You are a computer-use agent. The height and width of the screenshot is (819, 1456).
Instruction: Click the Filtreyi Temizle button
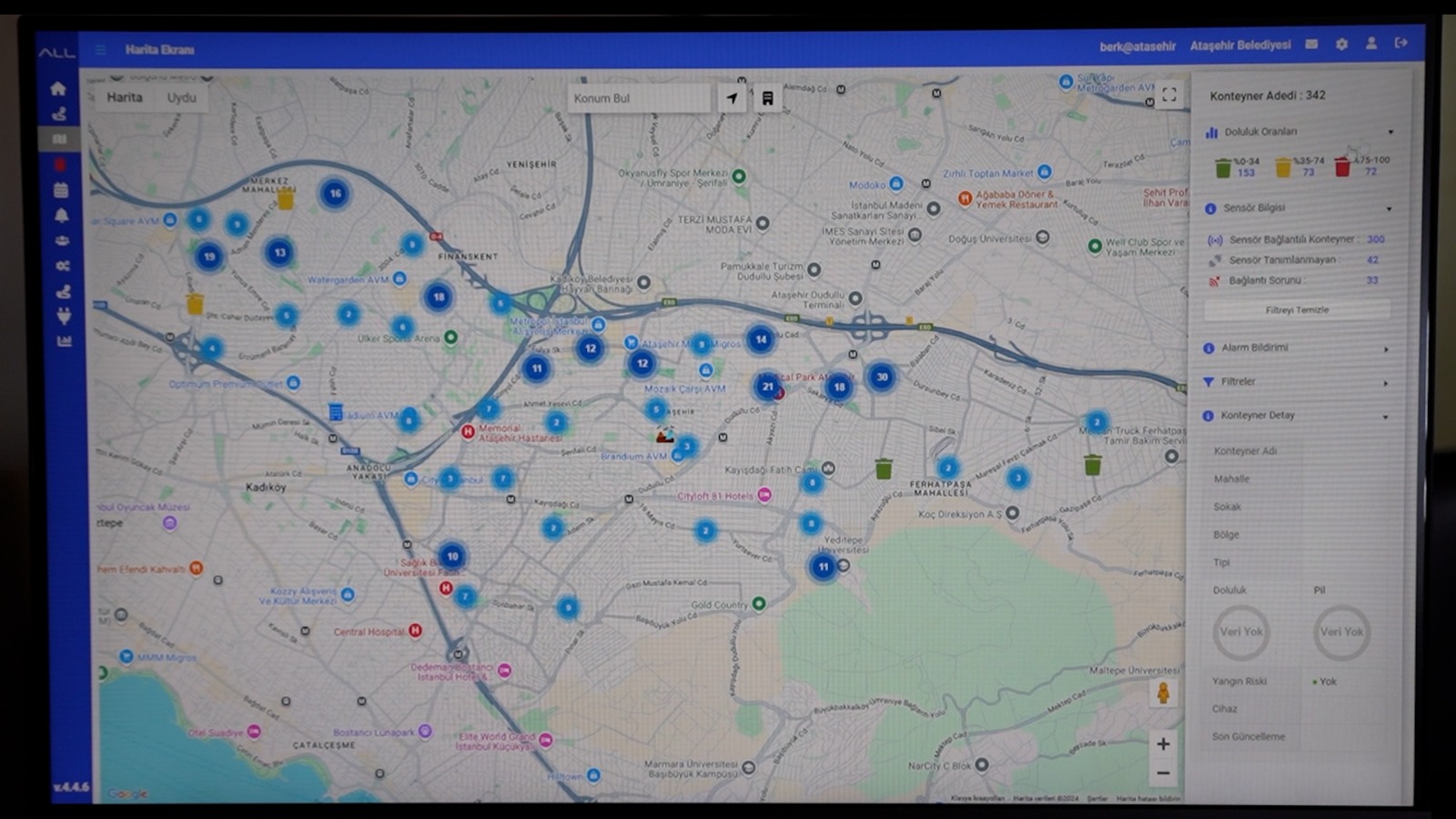pos(1297,310)
